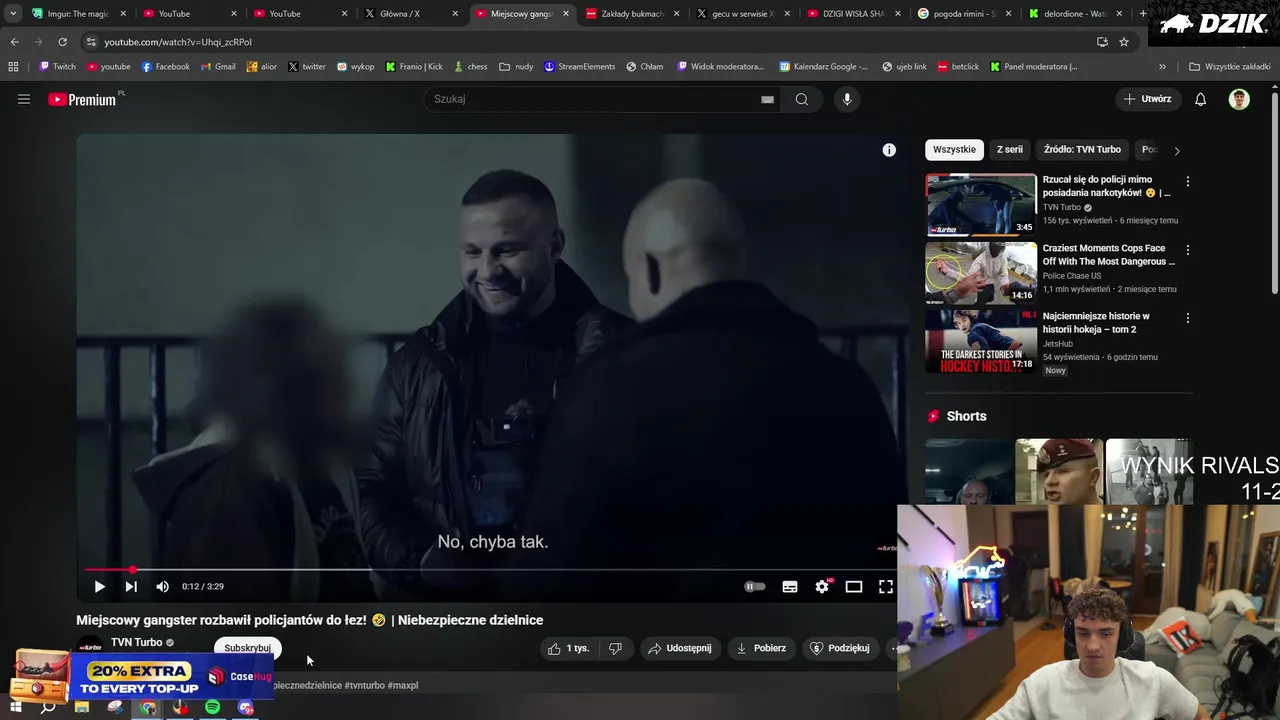Viewport: 1280px width, 720px height.
Task: Switch to pogoda rimini tab
Action: click(x=964, y=14)
